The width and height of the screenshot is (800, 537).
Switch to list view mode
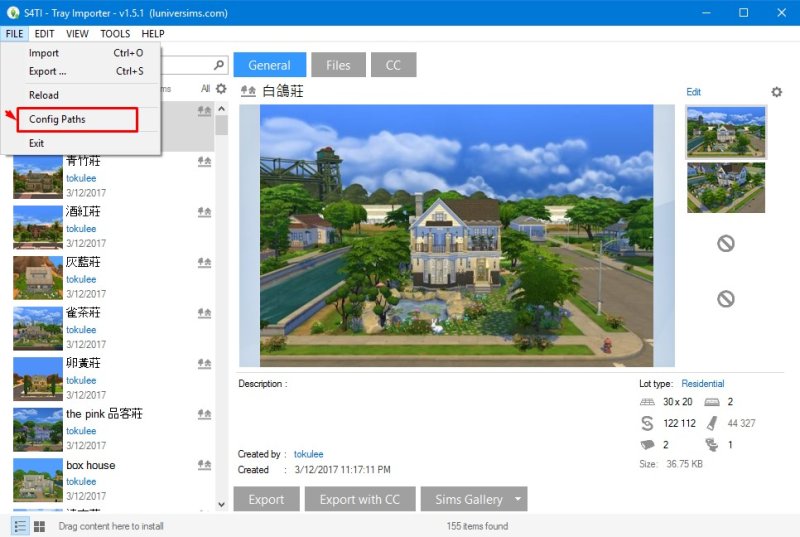20,526
